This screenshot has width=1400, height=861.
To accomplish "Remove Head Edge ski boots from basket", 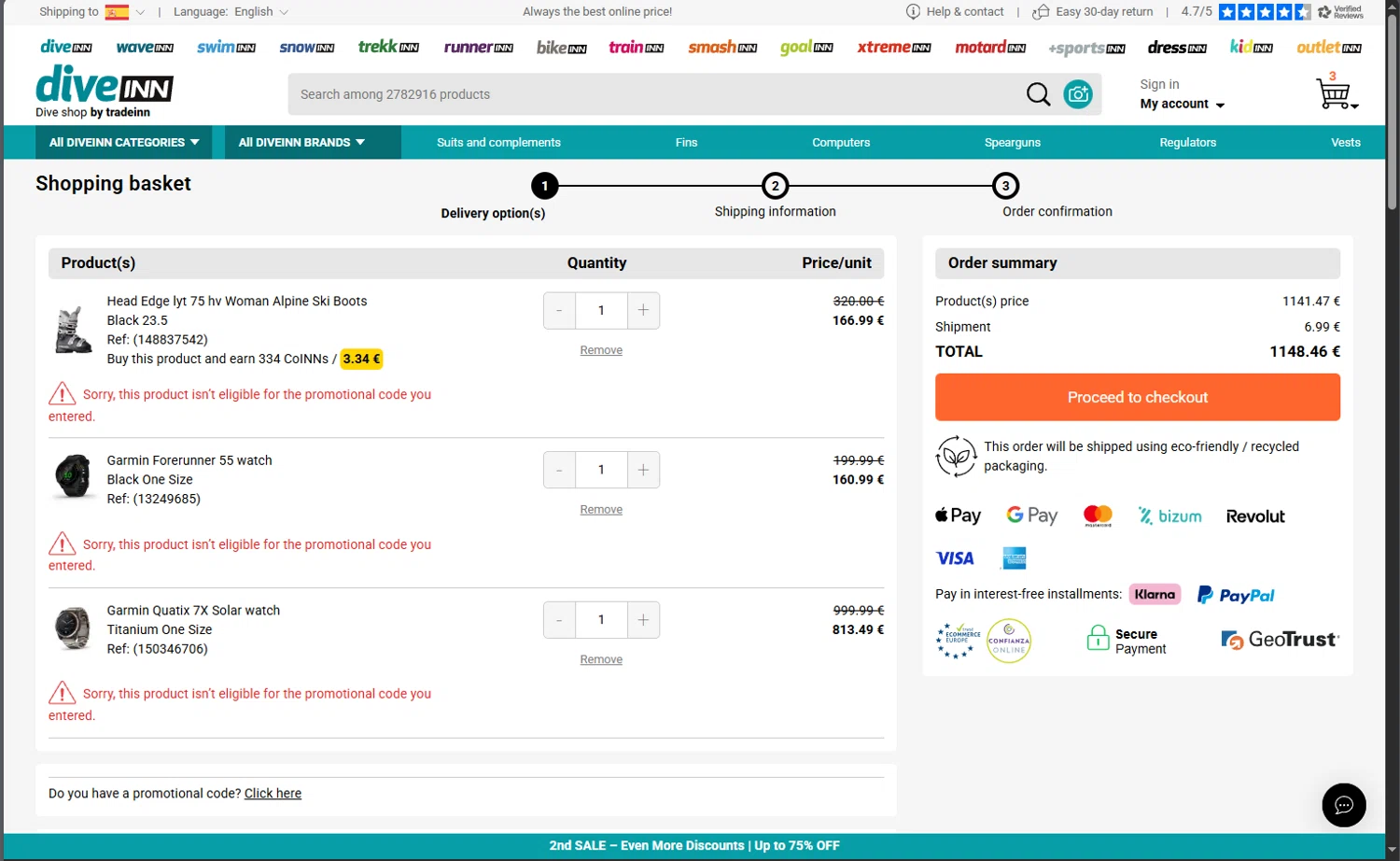I will click(601, 350).
